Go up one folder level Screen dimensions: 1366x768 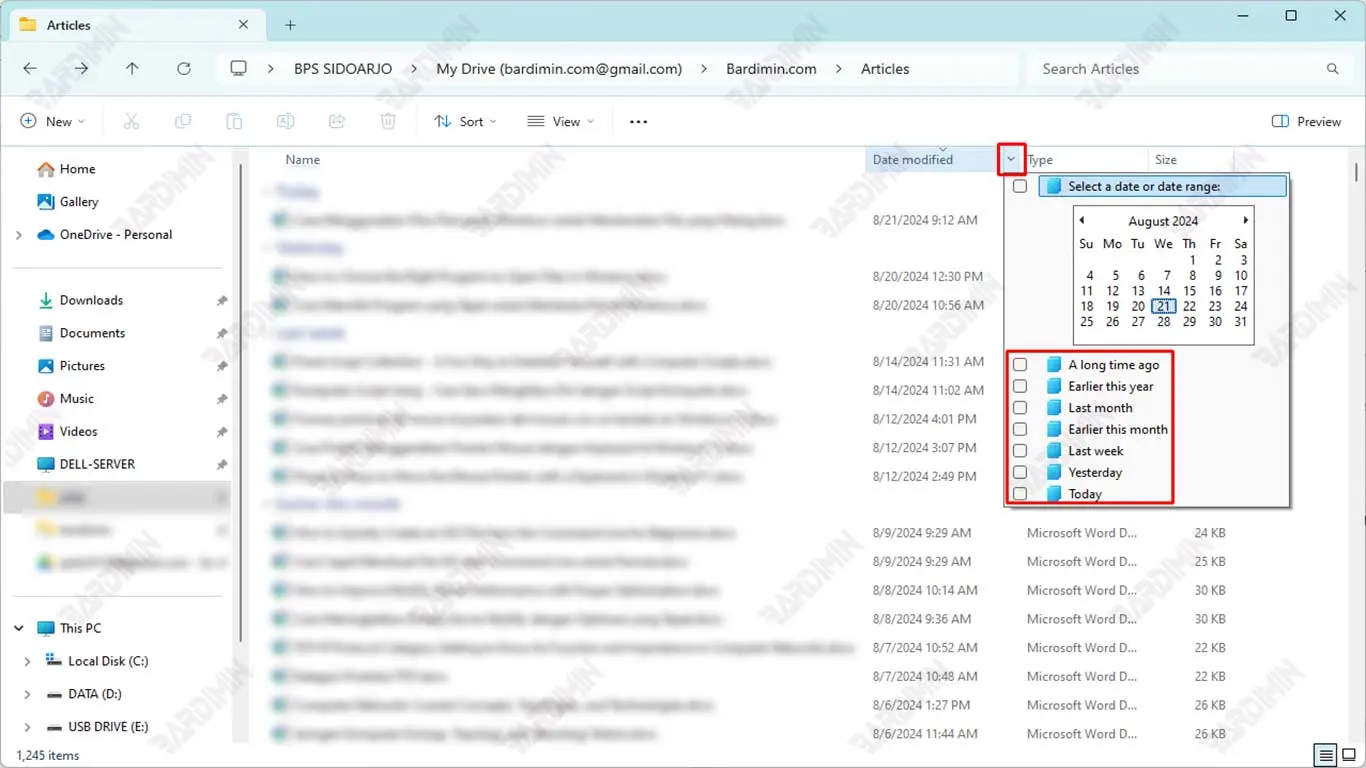pos(132,69)
